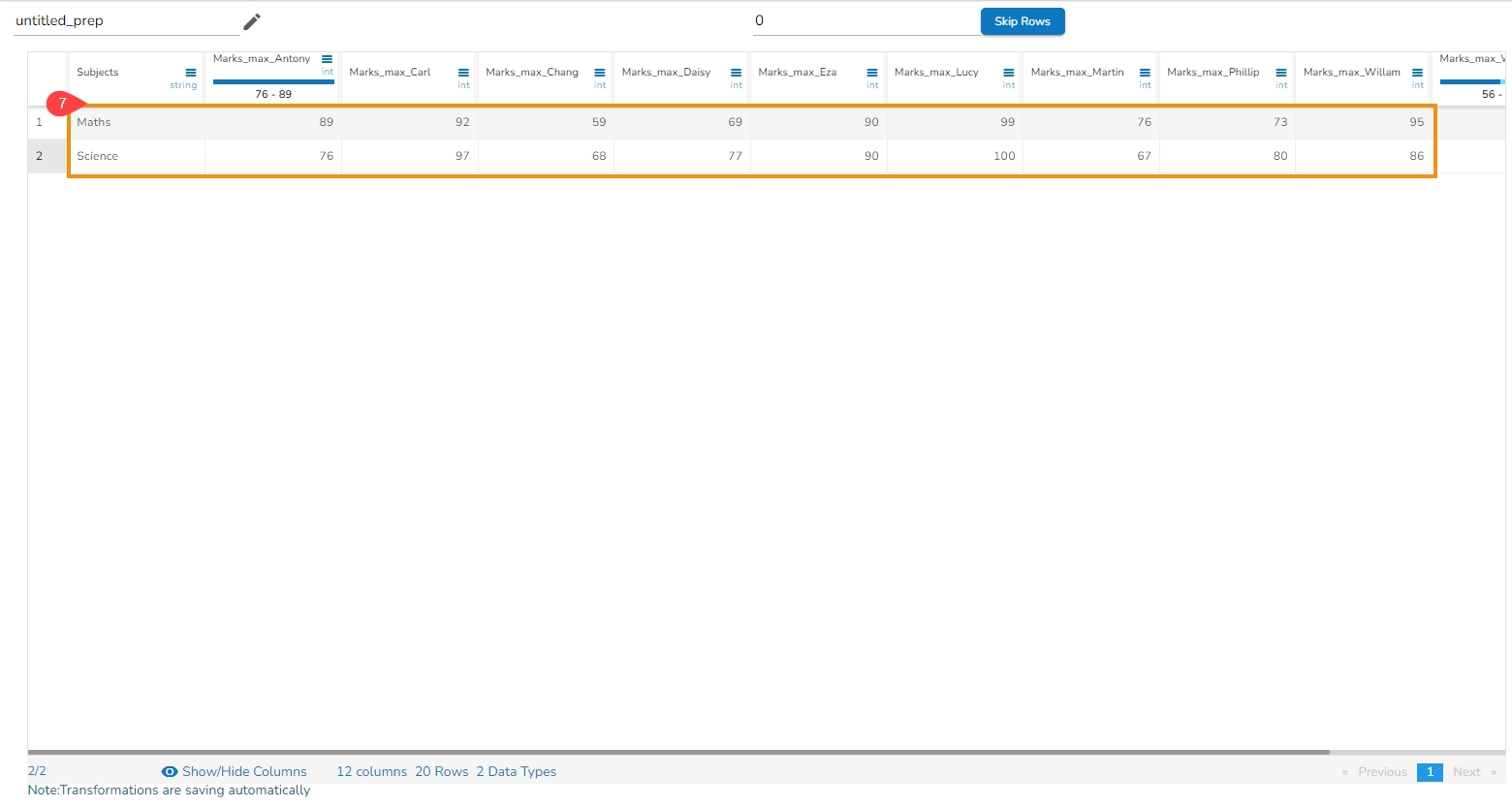Open the Marks_max_Carl column menu icon
This screenshot has width=1512, height=807.
pyautogui.click(x=463, y=73)
